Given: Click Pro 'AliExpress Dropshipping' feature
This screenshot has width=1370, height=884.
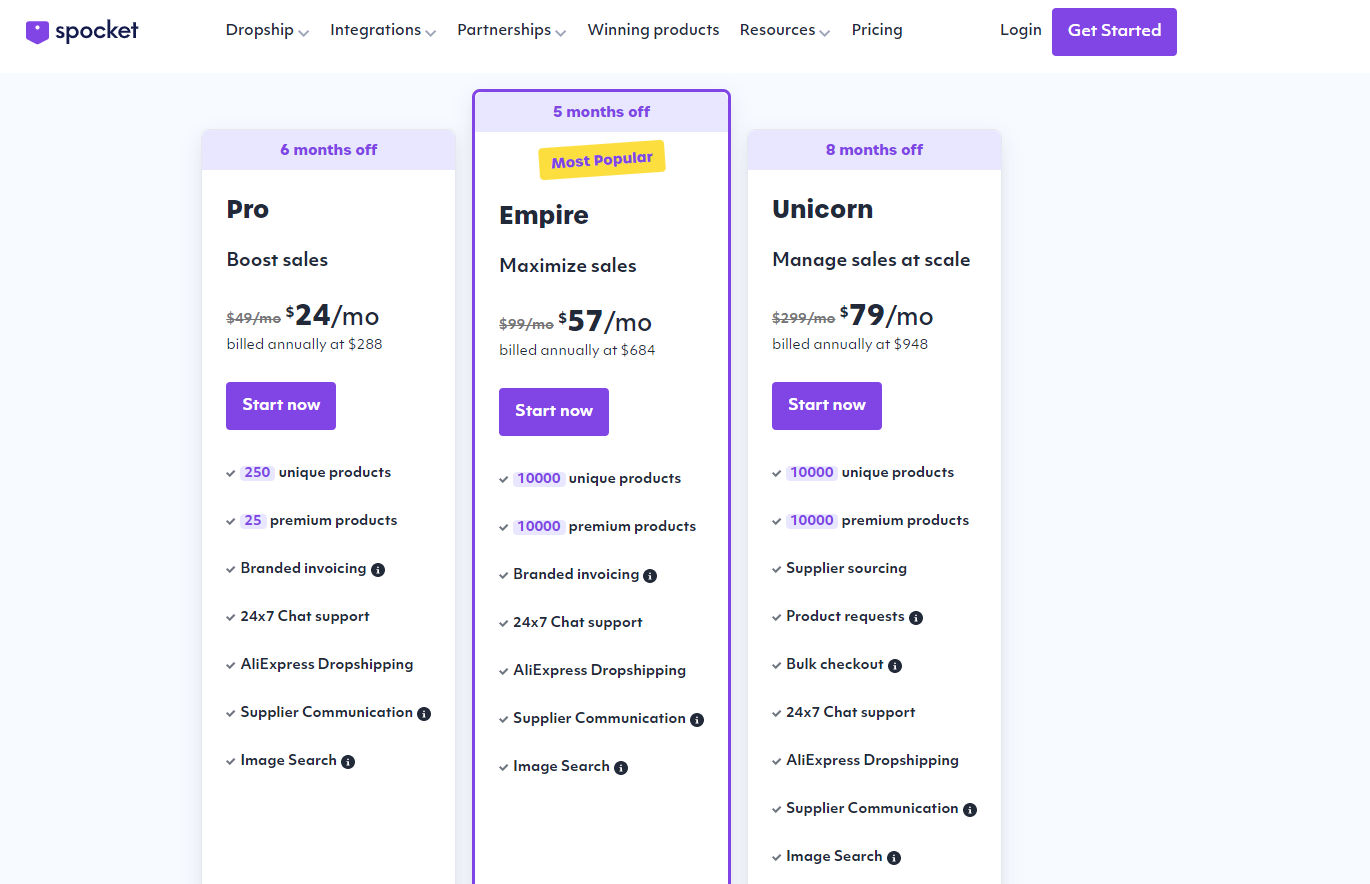Looking at the screenshot, I should coord(326,665).
